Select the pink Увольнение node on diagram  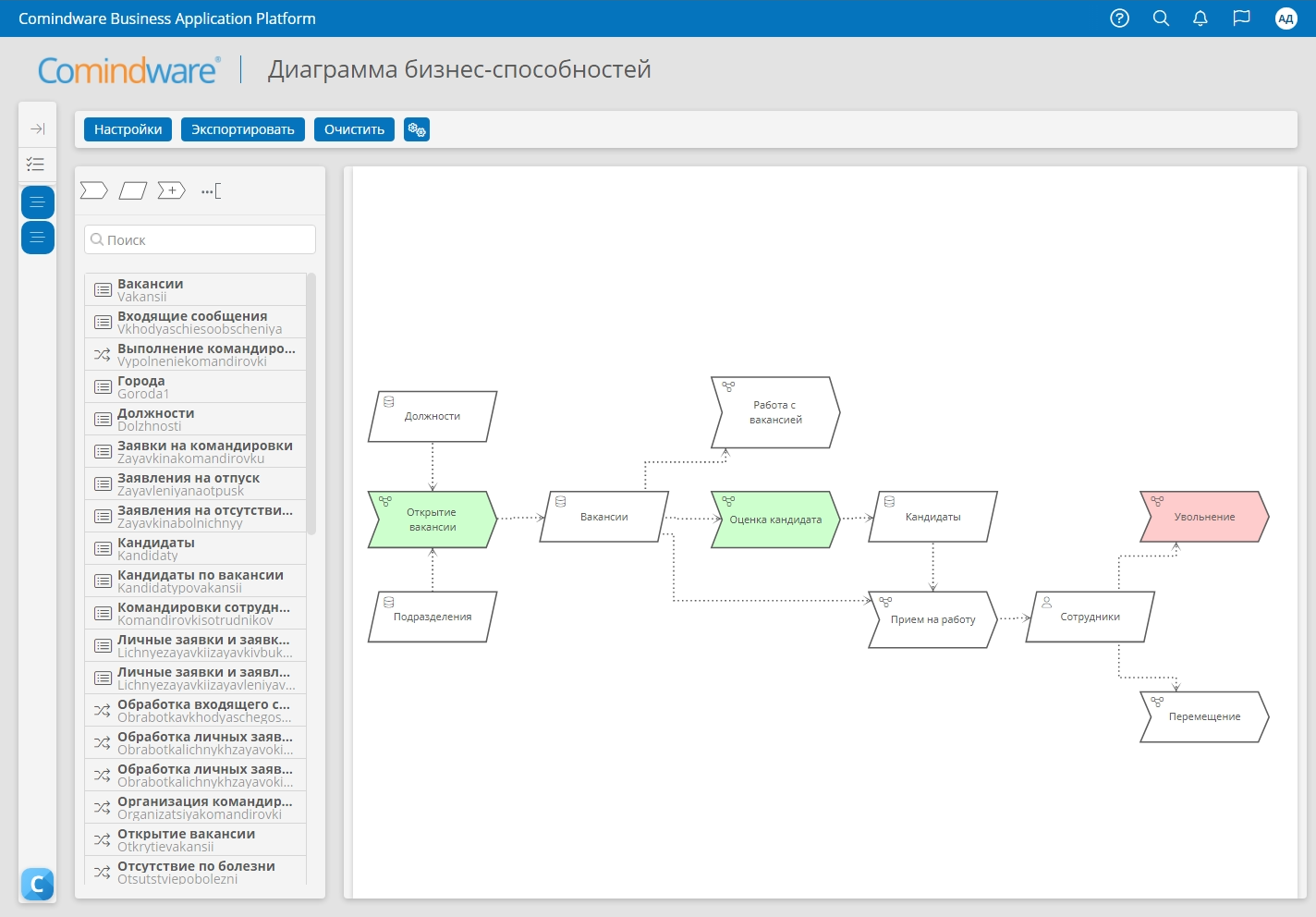click(x=1204, y=517)
